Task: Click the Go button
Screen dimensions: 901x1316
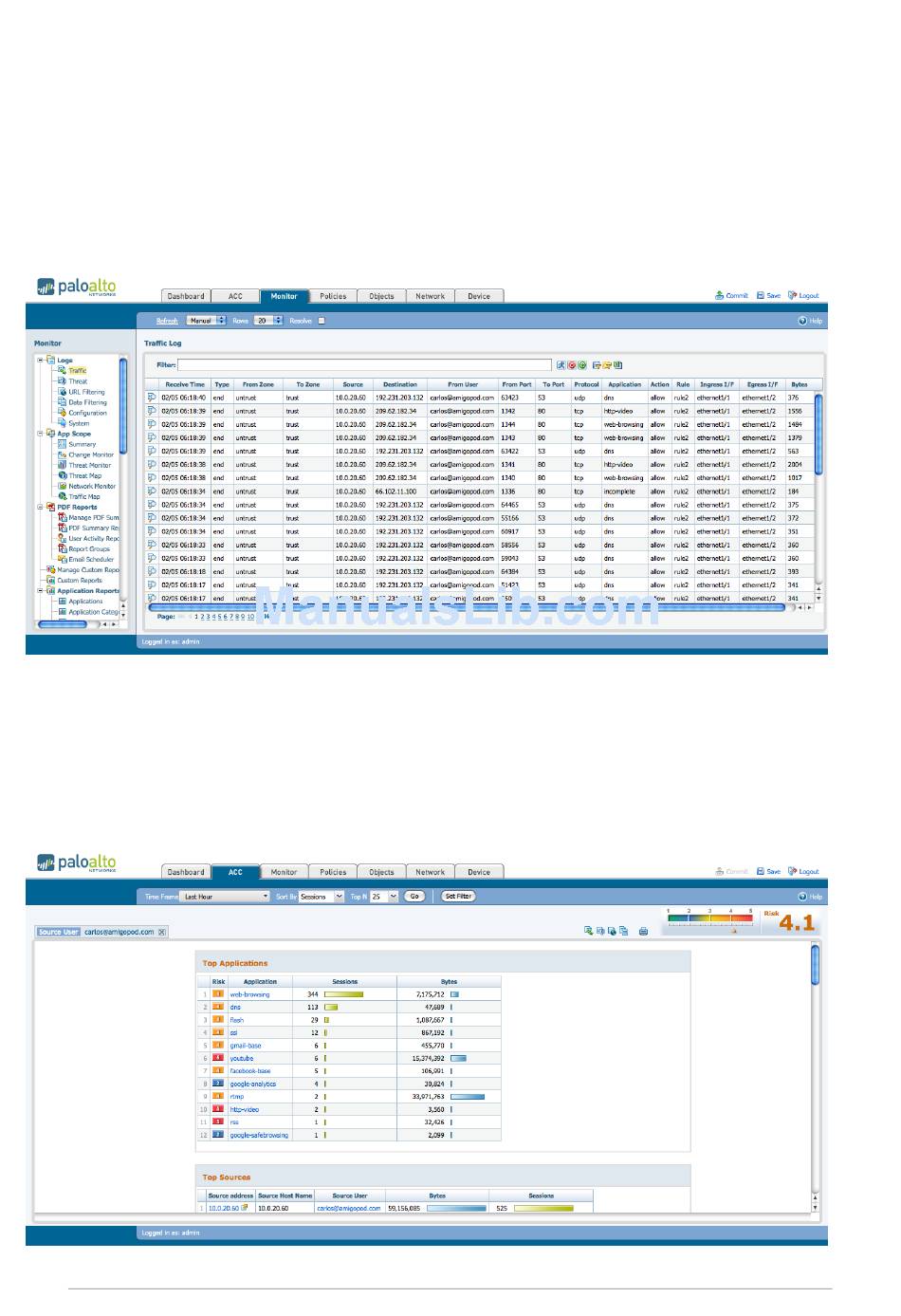Action: (414, 897)
